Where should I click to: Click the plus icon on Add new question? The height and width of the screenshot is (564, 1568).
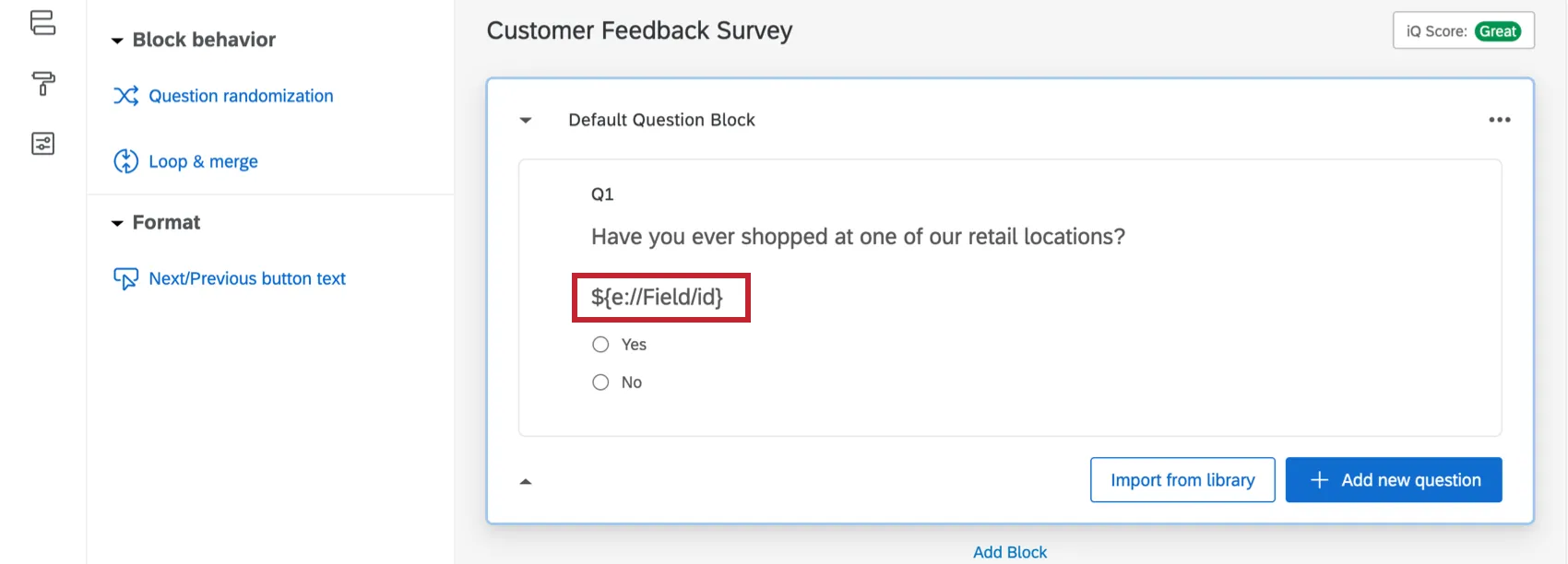[x=1318, y=479]
